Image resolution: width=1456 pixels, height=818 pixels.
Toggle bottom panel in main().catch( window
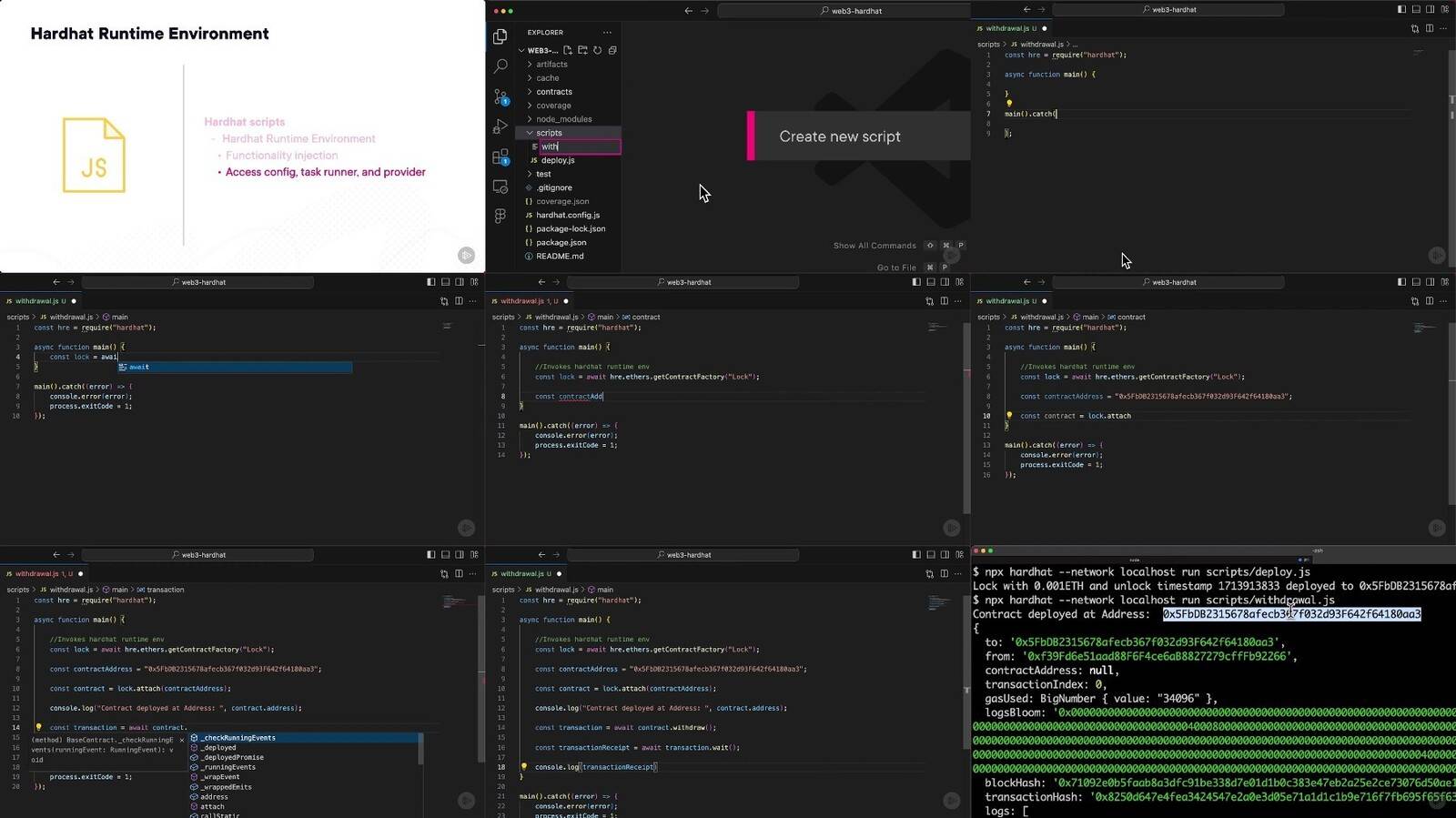click(x=1416, y=9)
